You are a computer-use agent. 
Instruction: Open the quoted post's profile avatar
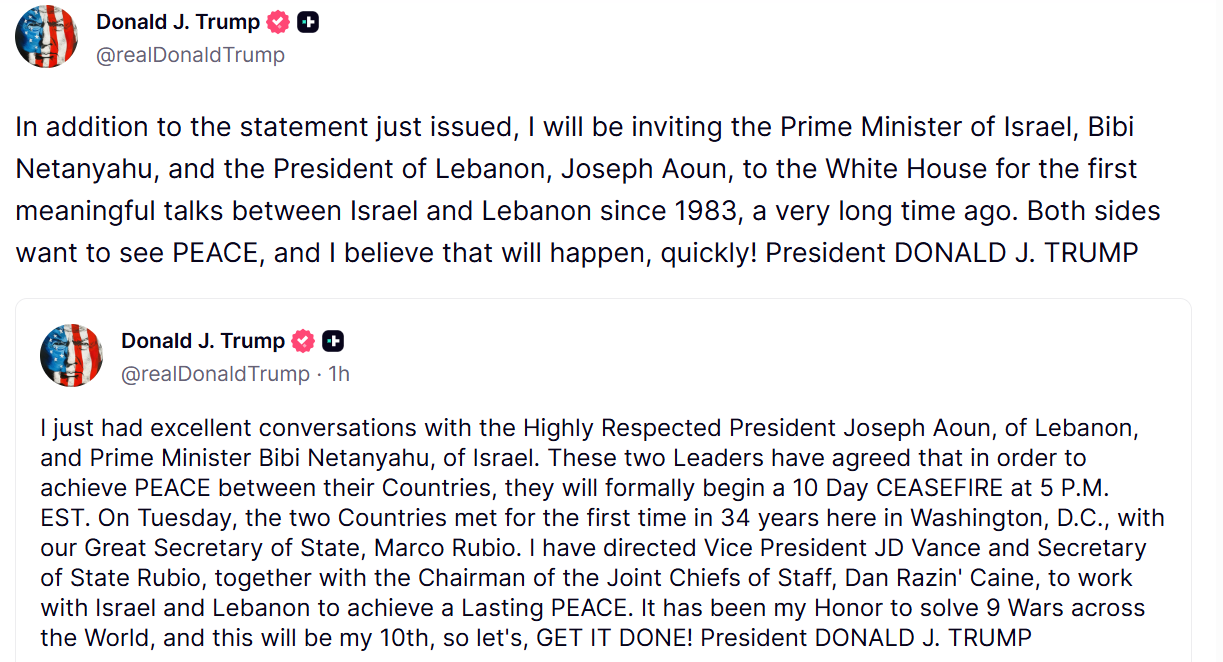(x=71, y=356)
